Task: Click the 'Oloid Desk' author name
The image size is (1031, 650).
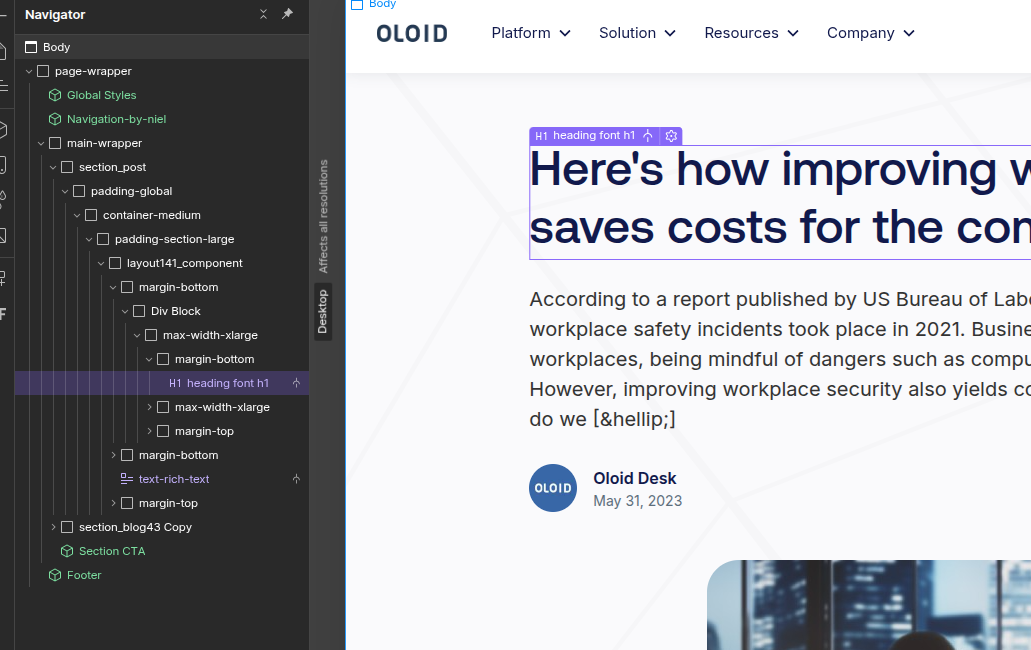Action: click(635, 478)
